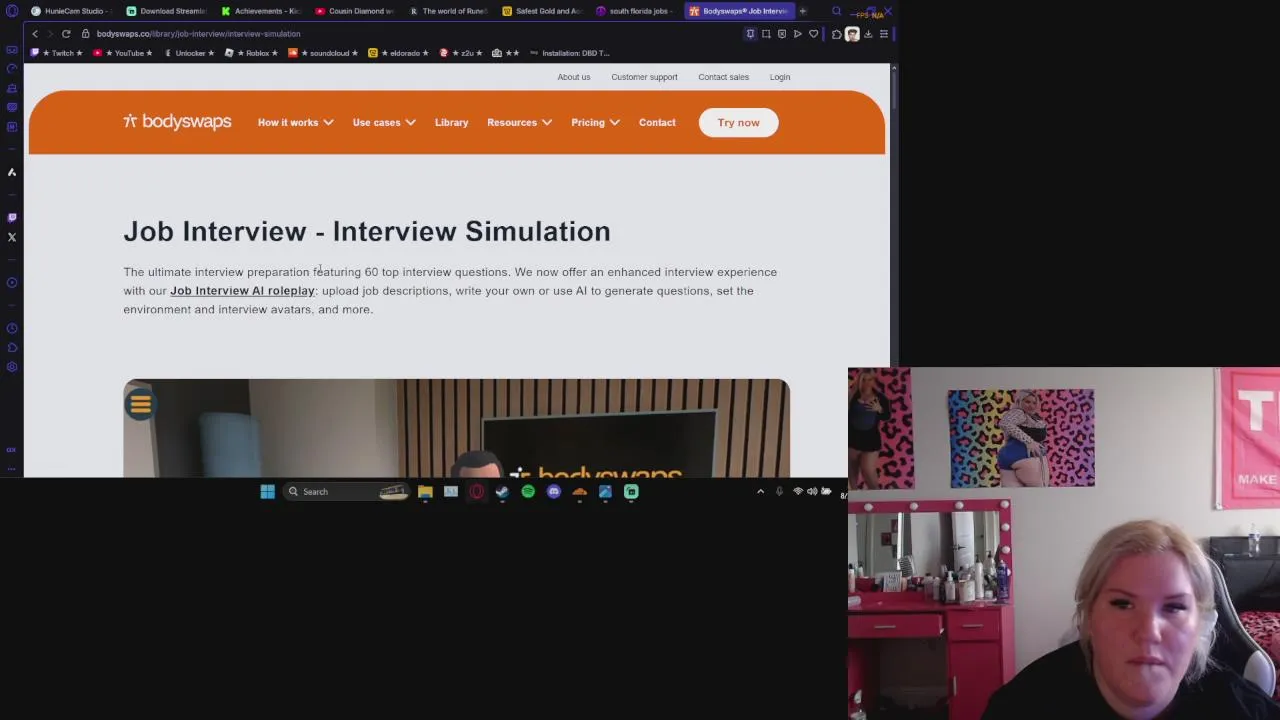
Task: Open the Library page
Action: point(451,122)
